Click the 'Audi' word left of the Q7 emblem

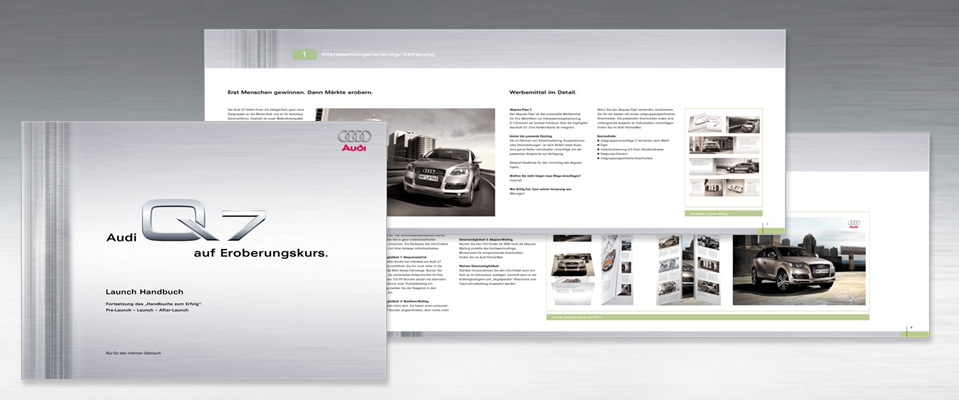[121, 238]
